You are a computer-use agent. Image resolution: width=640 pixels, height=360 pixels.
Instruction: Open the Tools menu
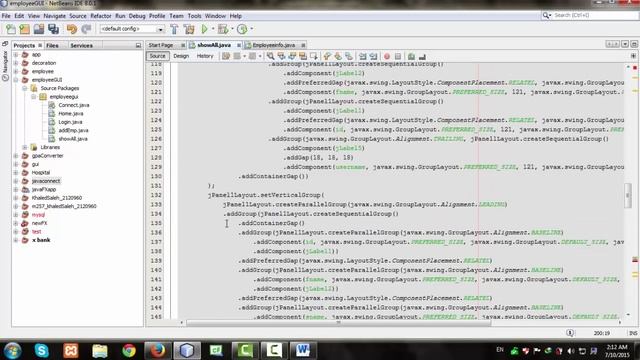tap(194, 16)
